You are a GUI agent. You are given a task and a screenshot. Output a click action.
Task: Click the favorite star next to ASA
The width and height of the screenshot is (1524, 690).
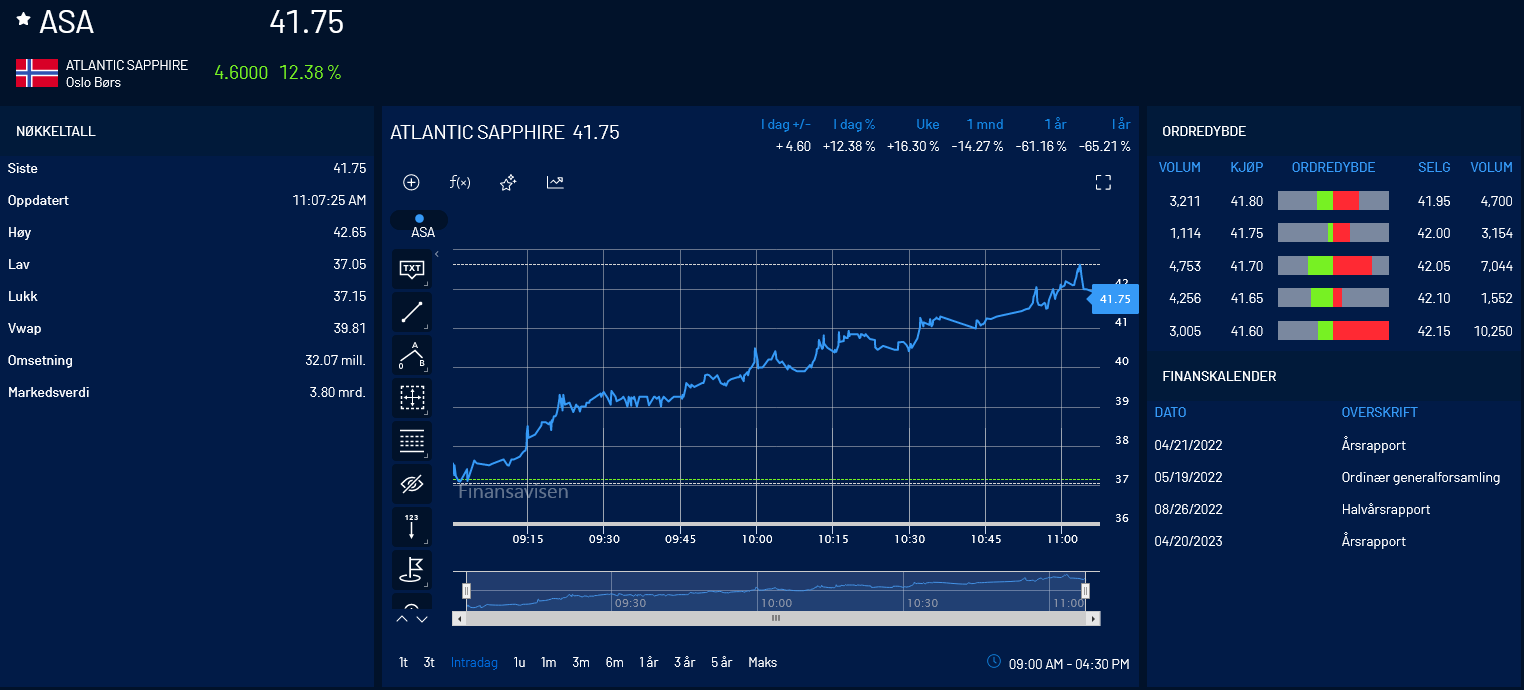point(24,19)
